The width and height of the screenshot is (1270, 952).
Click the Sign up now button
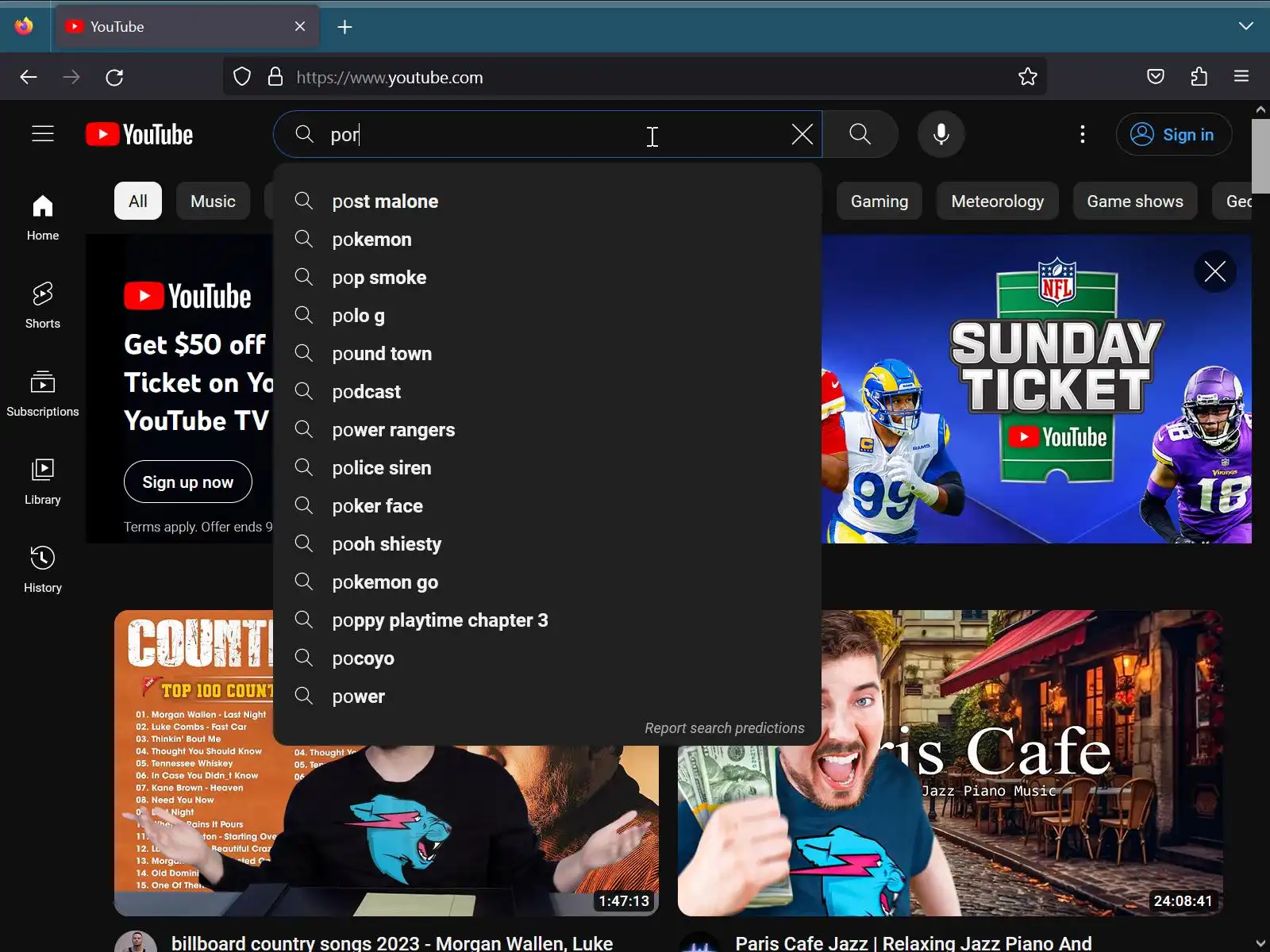(188, 482)
